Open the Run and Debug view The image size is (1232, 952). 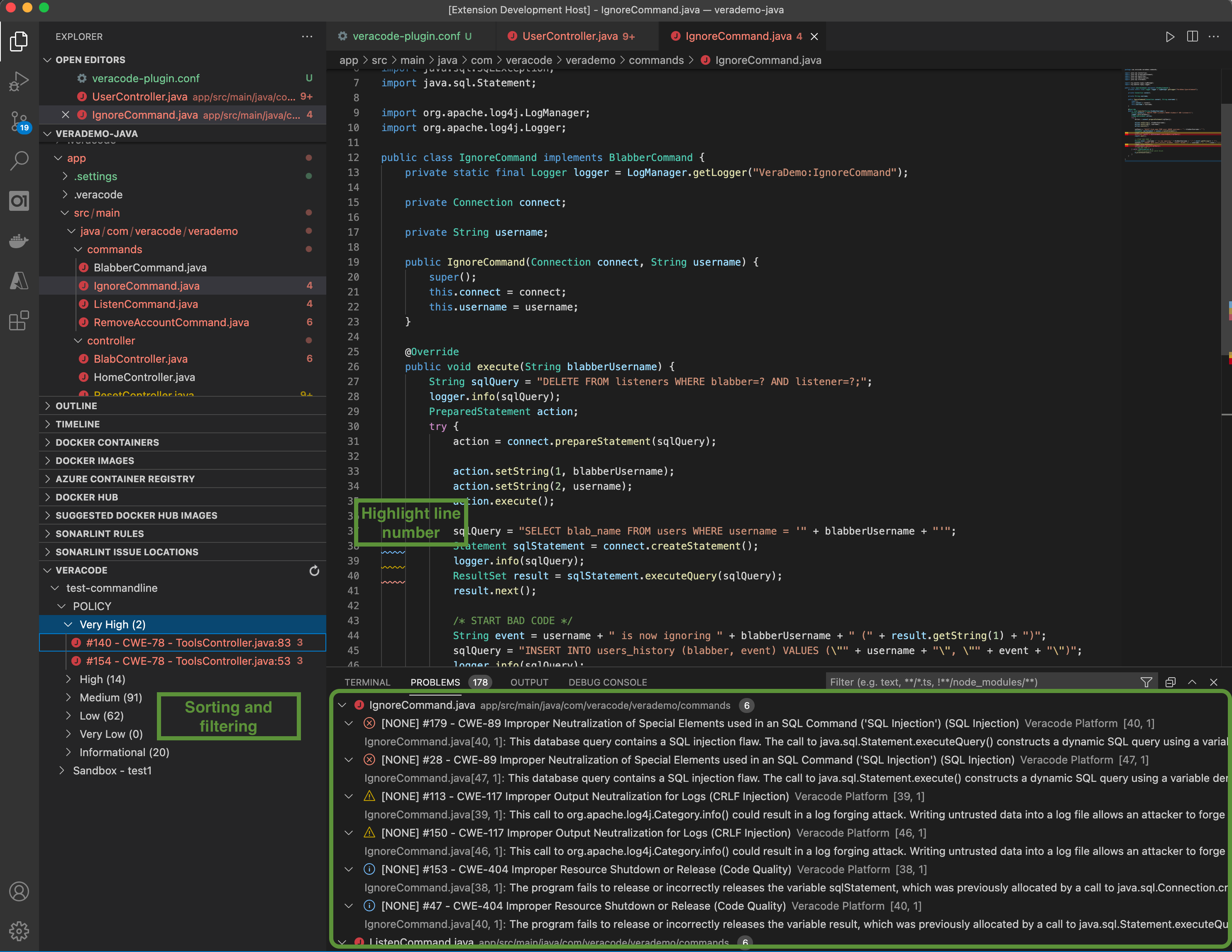pos(19,81)
